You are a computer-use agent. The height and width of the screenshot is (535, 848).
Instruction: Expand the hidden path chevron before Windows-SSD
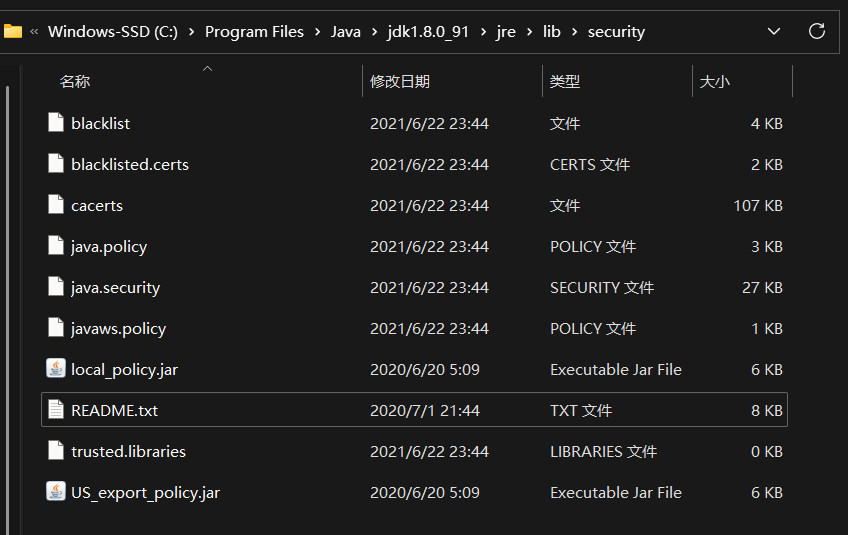click(35, 32)
